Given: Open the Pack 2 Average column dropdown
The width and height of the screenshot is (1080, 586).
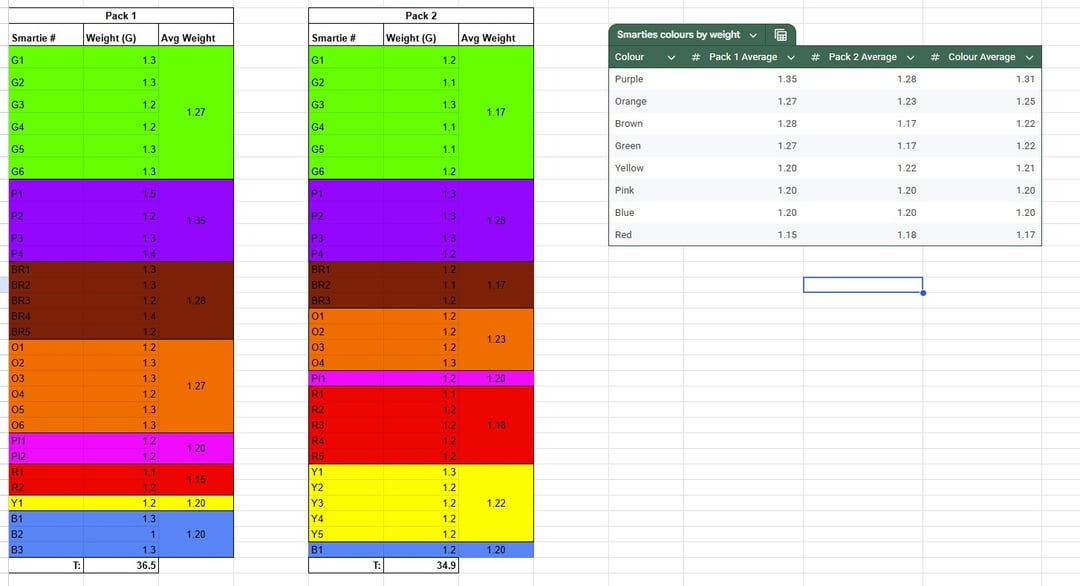Looking at the screenshot, I should pyautogui.click(x=910, y=57).
